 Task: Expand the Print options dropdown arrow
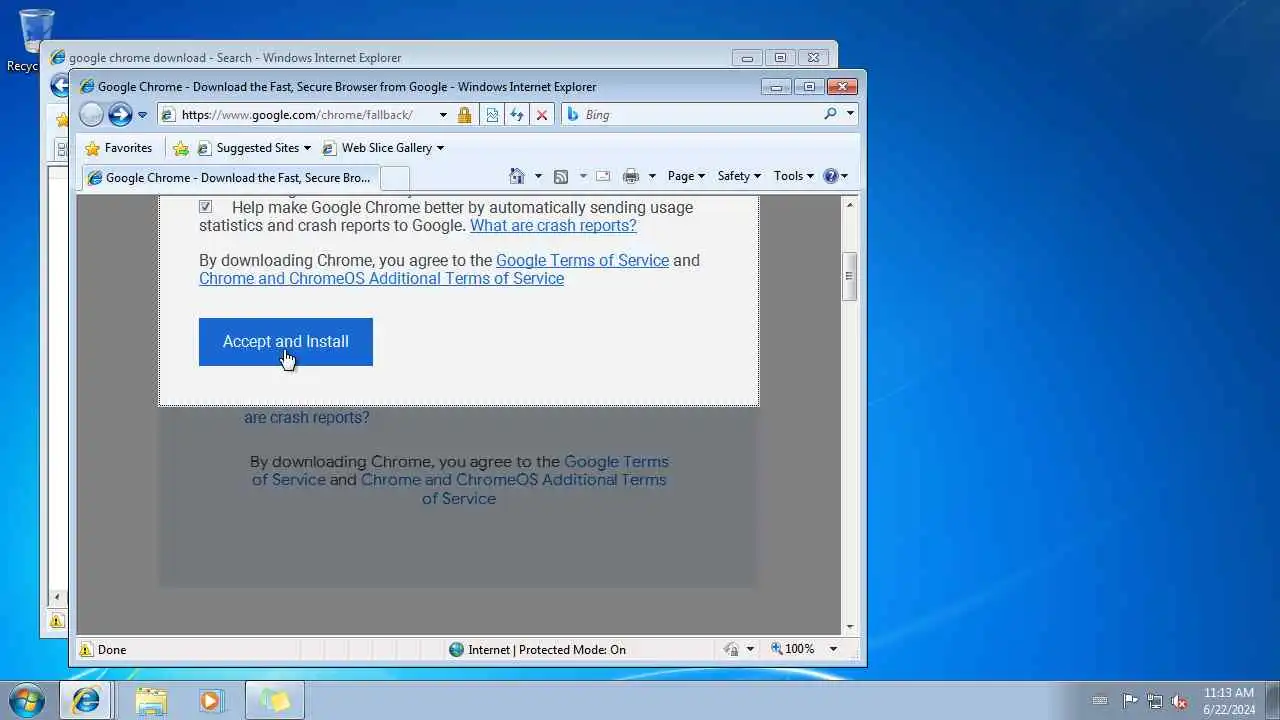[652, 176]
